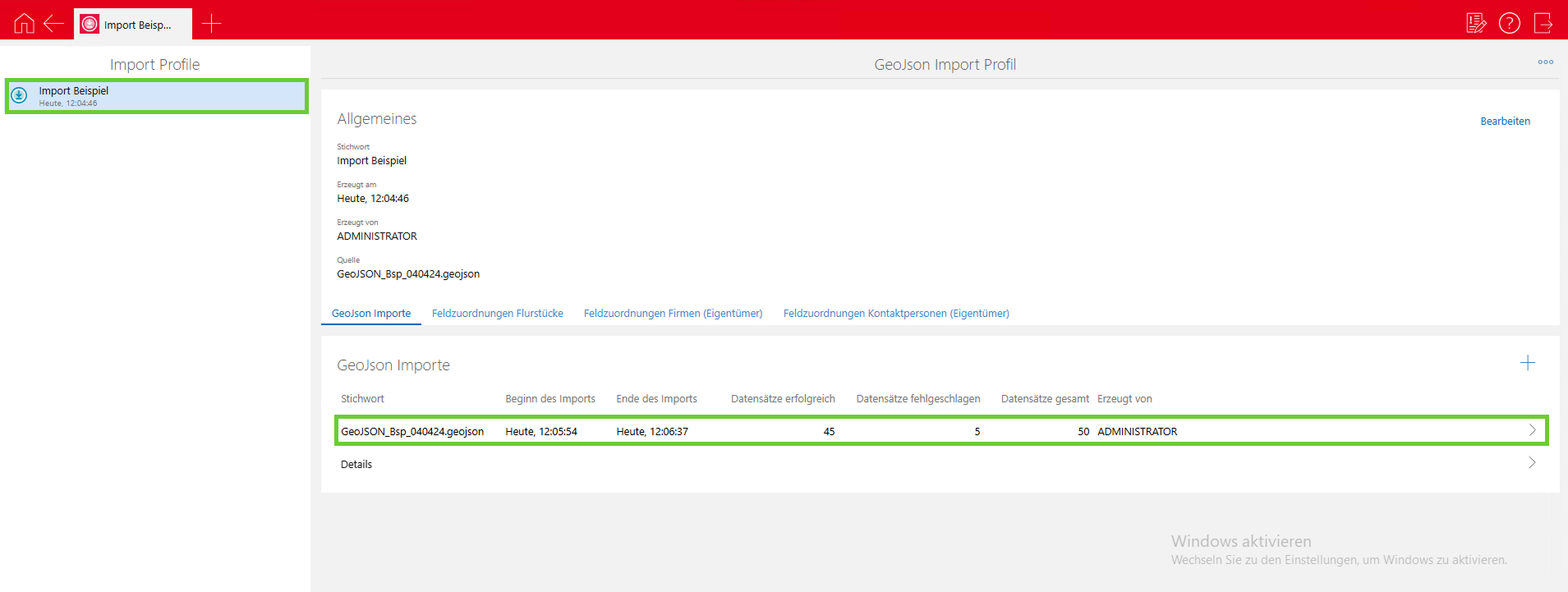Expand the GeoJSON_Bsp_040424.geojson row chevron

pos(1532,430)
